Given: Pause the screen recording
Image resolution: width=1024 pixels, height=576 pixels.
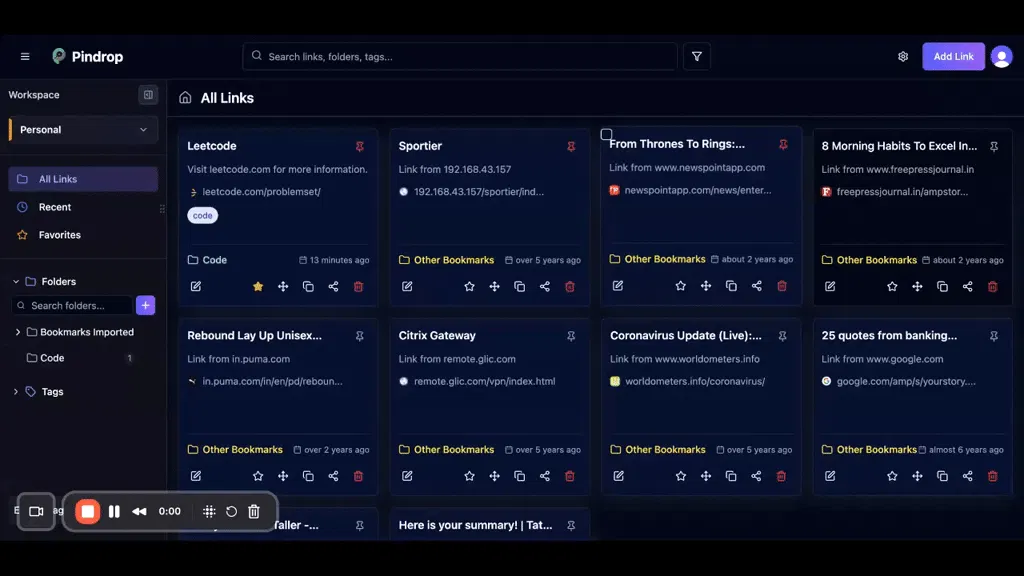Looking at the screenshot, I should 114,511.
